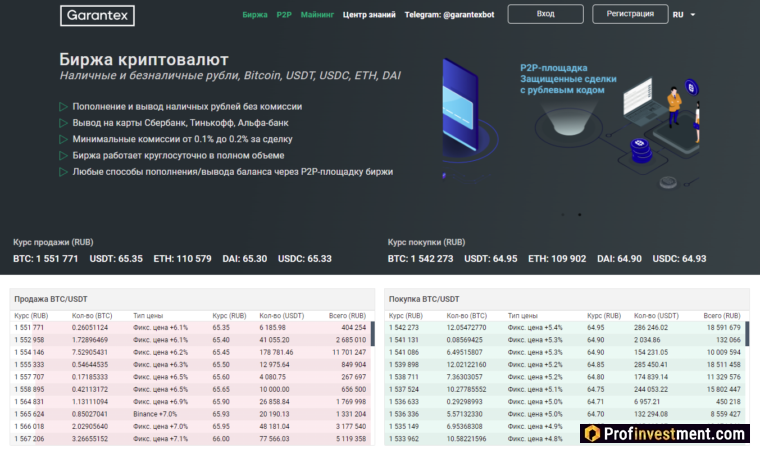The height and width of the screenshot is (453, 760).
Task: Click the USDC: 64.93 buy rate
Action: pos(680,259)
